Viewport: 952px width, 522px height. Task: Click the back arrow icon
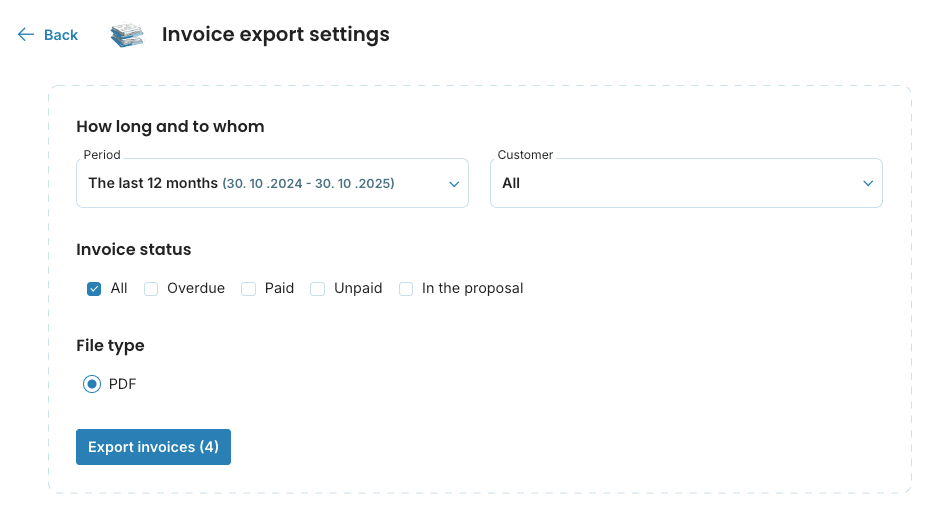pyautogui.click(x=26, y=35)
